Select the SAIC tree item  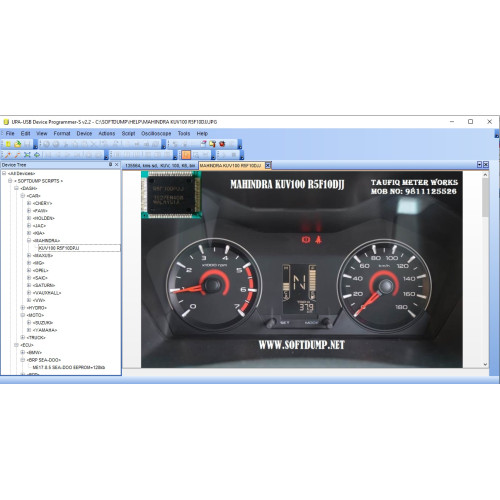40,278
